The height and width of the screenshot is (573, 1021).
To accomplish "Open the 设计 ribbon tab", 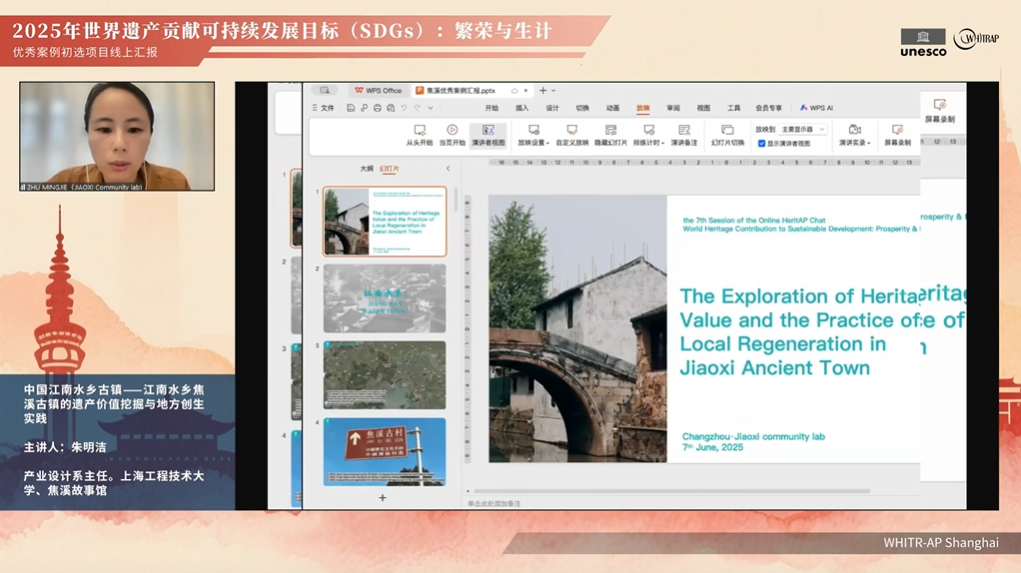I will click(552, 108).
